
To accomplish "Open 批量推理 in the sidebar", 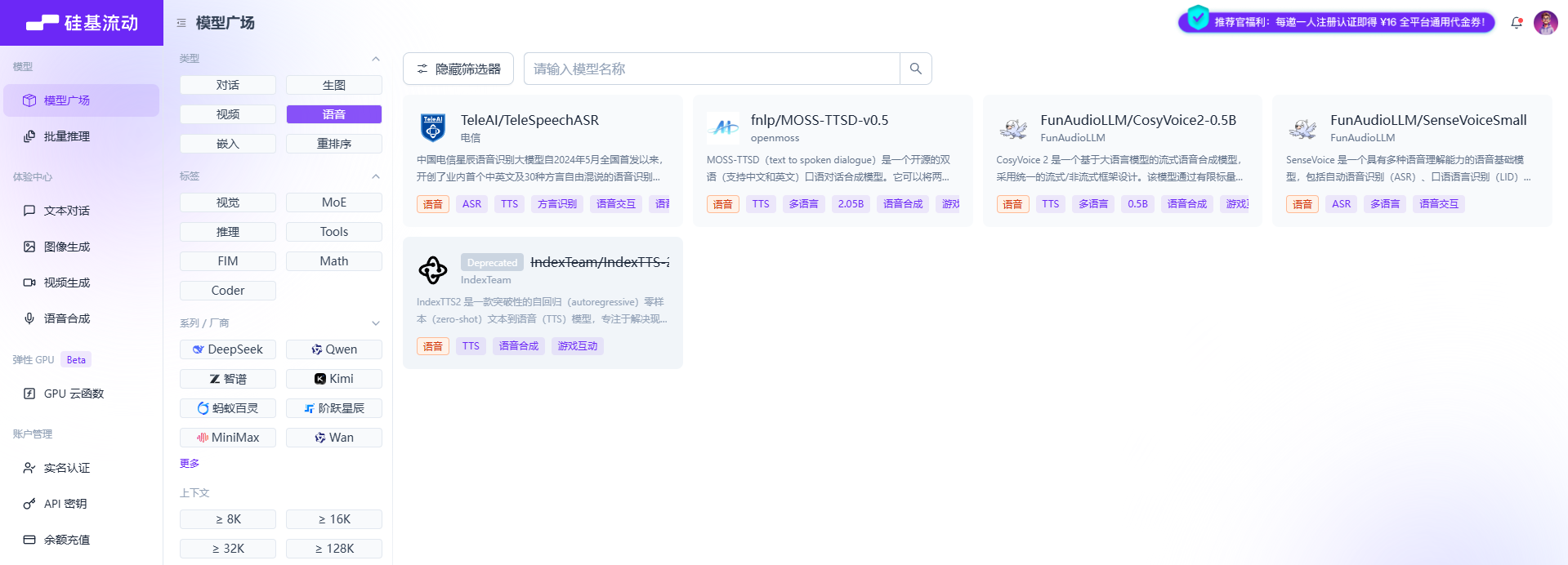I will point(81,136).
